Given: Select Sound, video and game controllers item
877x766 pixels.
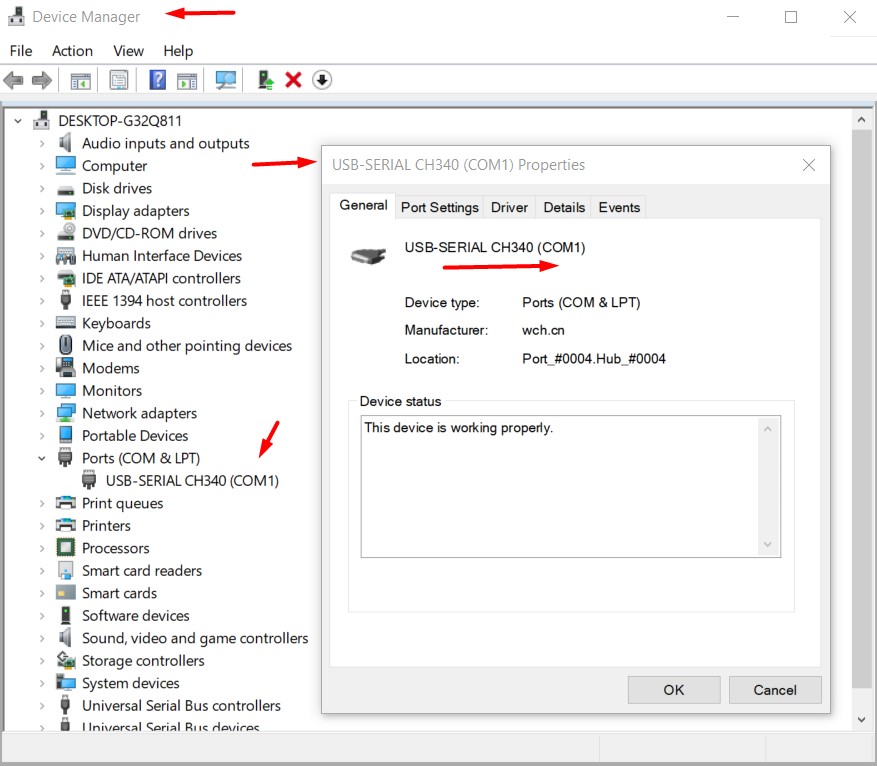Looking at the screenshot, I should [195, 638].
